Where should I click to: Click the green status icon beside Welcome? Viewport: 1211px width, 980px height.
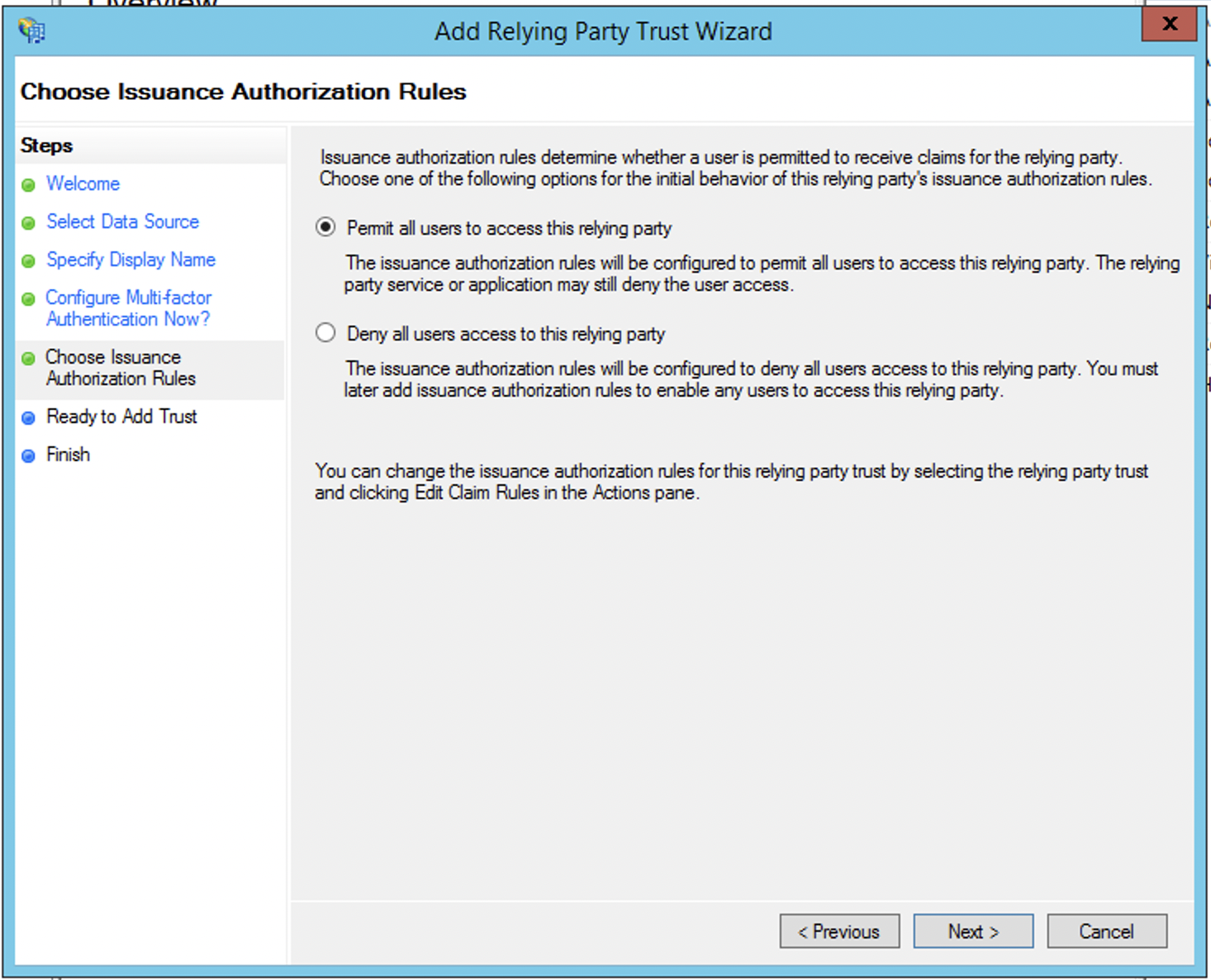click(30, 184)
